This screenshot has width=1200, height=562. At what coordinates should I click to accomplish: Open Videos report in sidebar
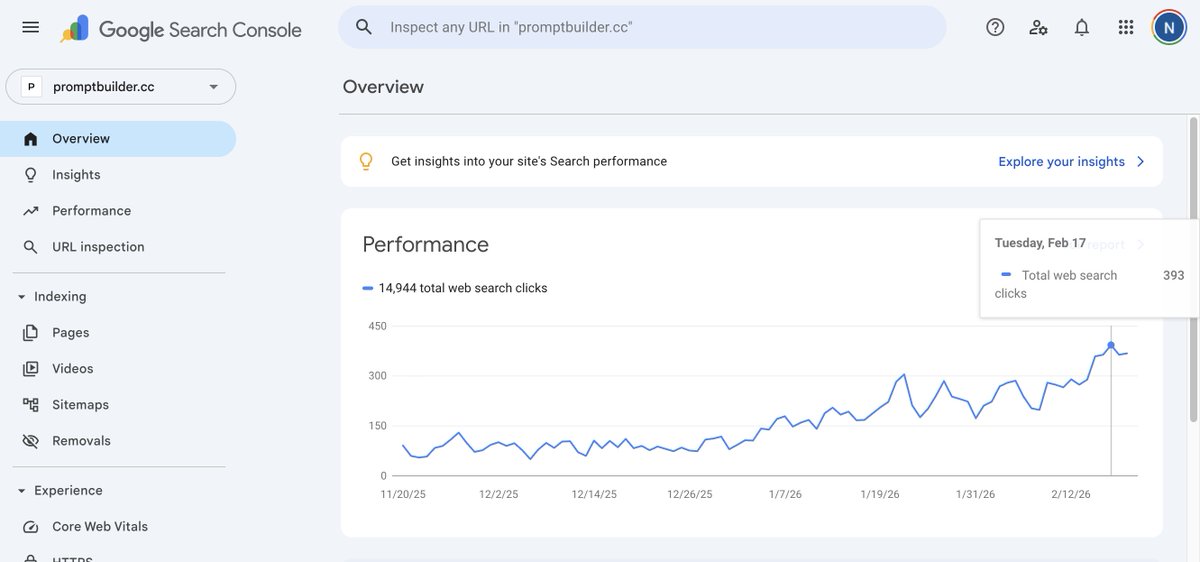(118, 369)
